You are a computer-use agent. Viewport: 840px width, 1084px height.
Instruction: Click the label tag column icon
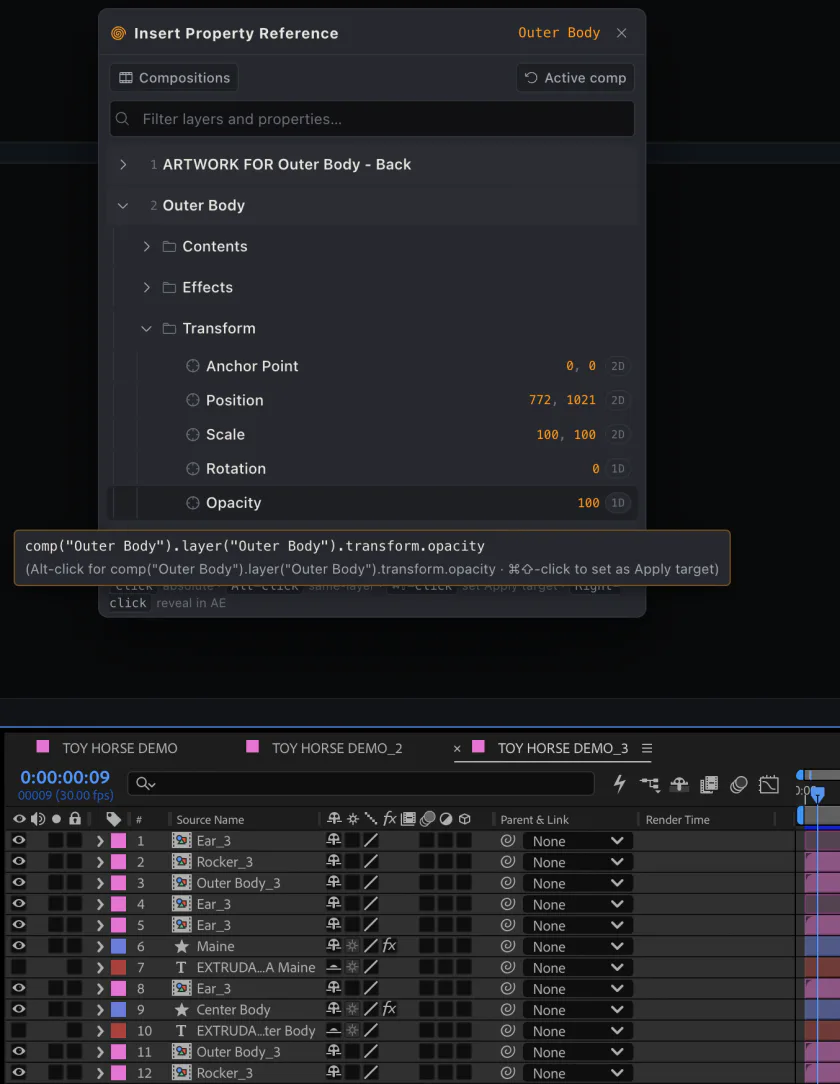pyautogui.click(x=113, y=819)
